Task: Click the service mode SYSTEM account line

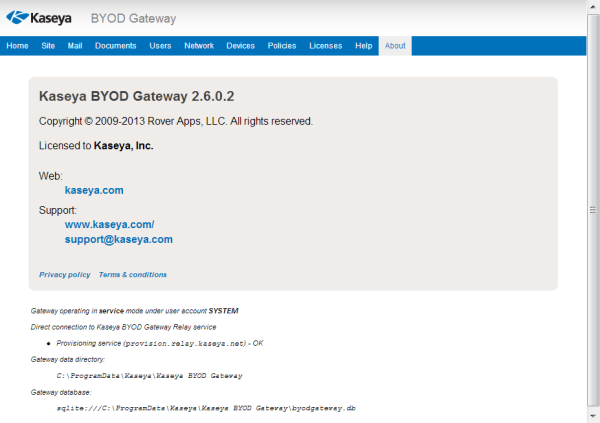Action: coord(135,311)
